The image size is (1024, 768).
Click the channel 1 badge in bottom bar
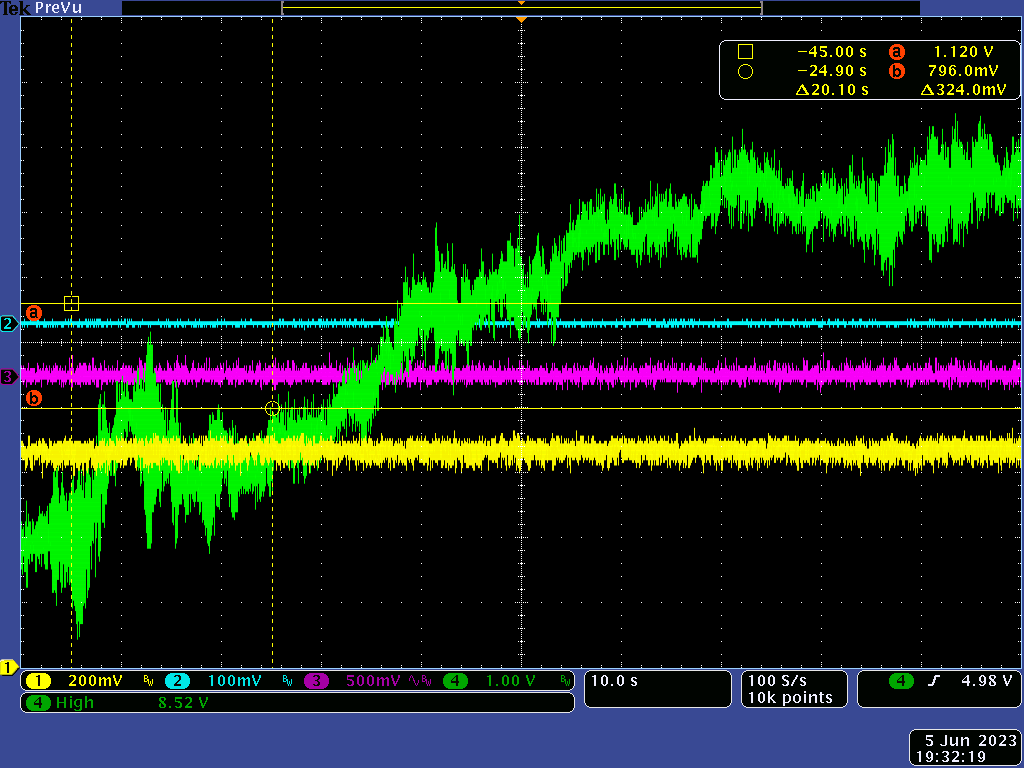pos(38,681)
